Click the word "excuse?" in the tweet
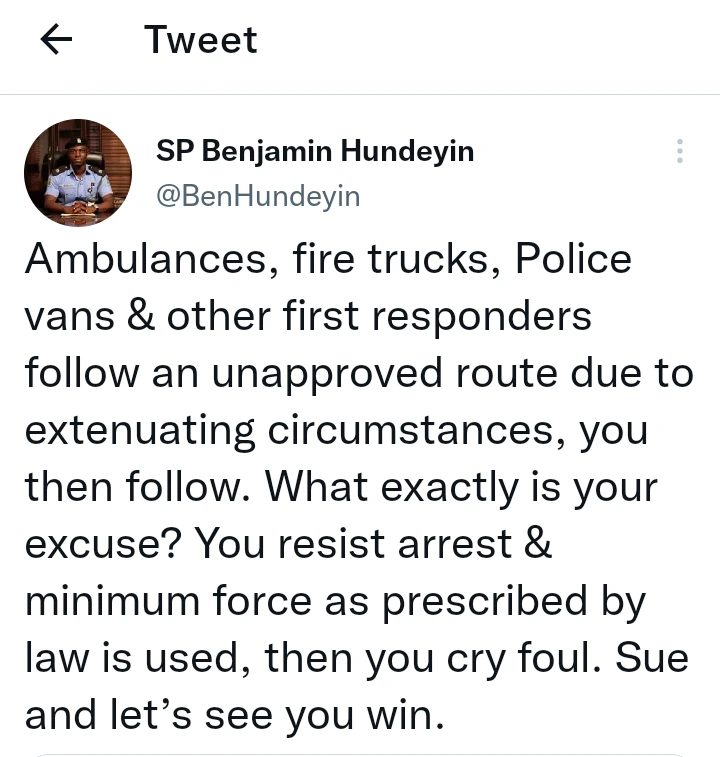The image size is (720, 757). 102,546
